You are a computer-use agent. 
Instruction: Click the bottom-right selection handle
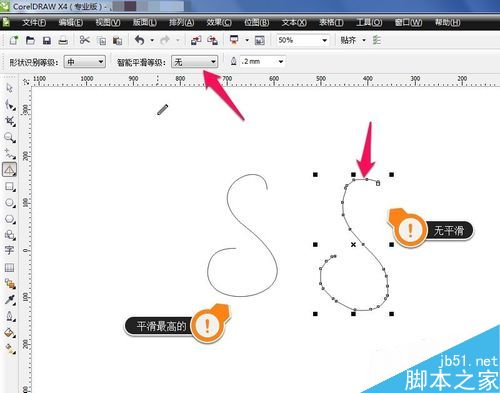pos(392,314)
